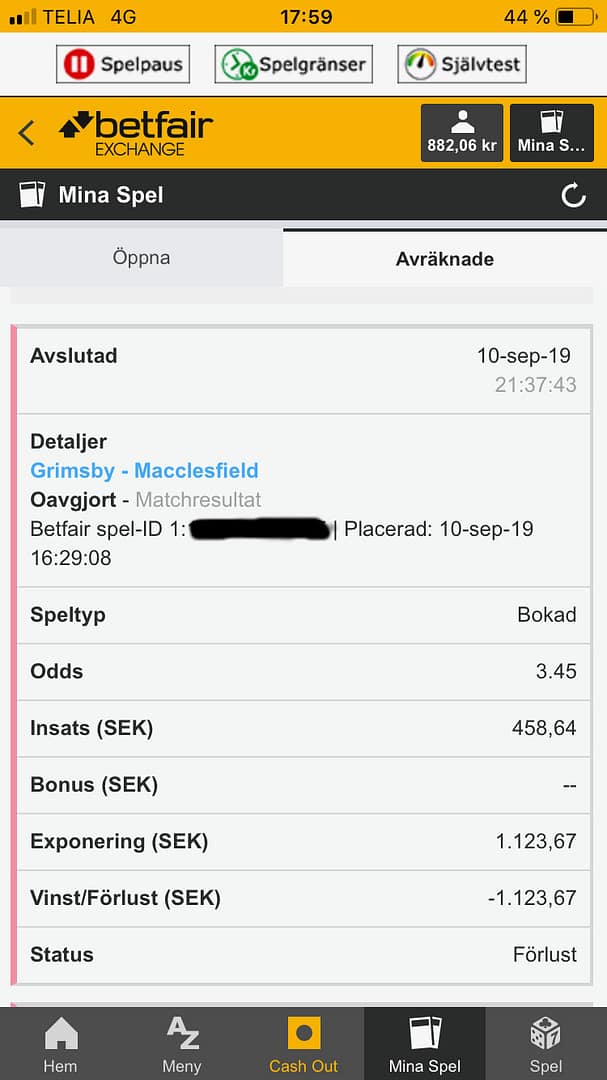Screen dimensions: 607x1080
Task: Refresh the Mina Spel list
Action: [573, 196]
